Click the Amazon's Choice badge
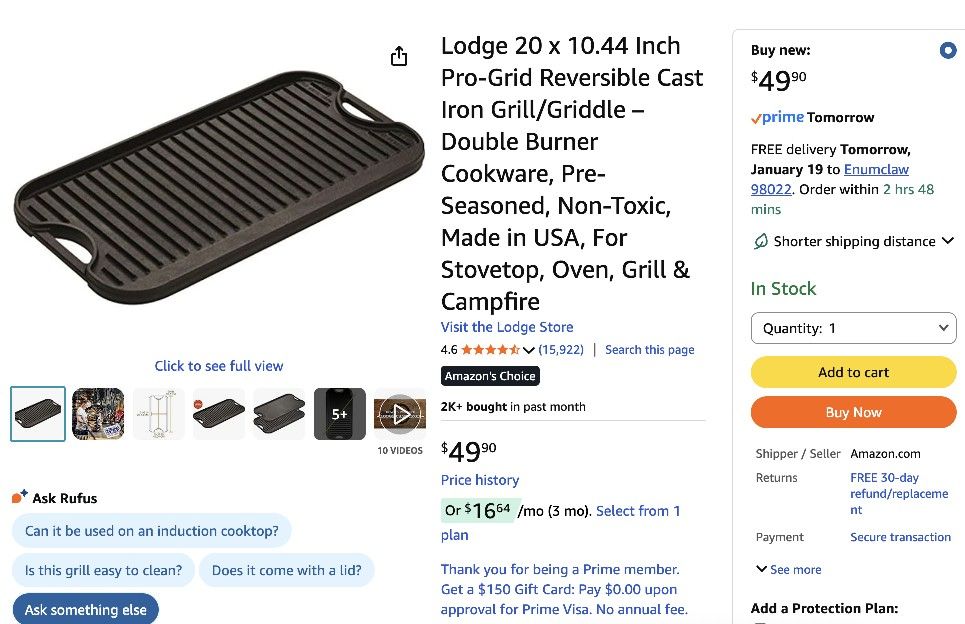This screenshot has width=965, height=624. click(490, 376)
